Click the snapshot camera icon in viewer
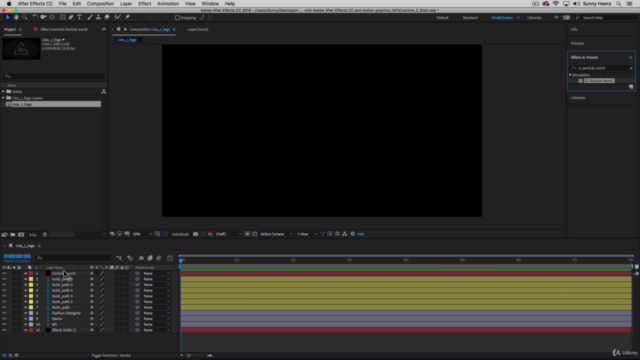 tap(196, 234)
